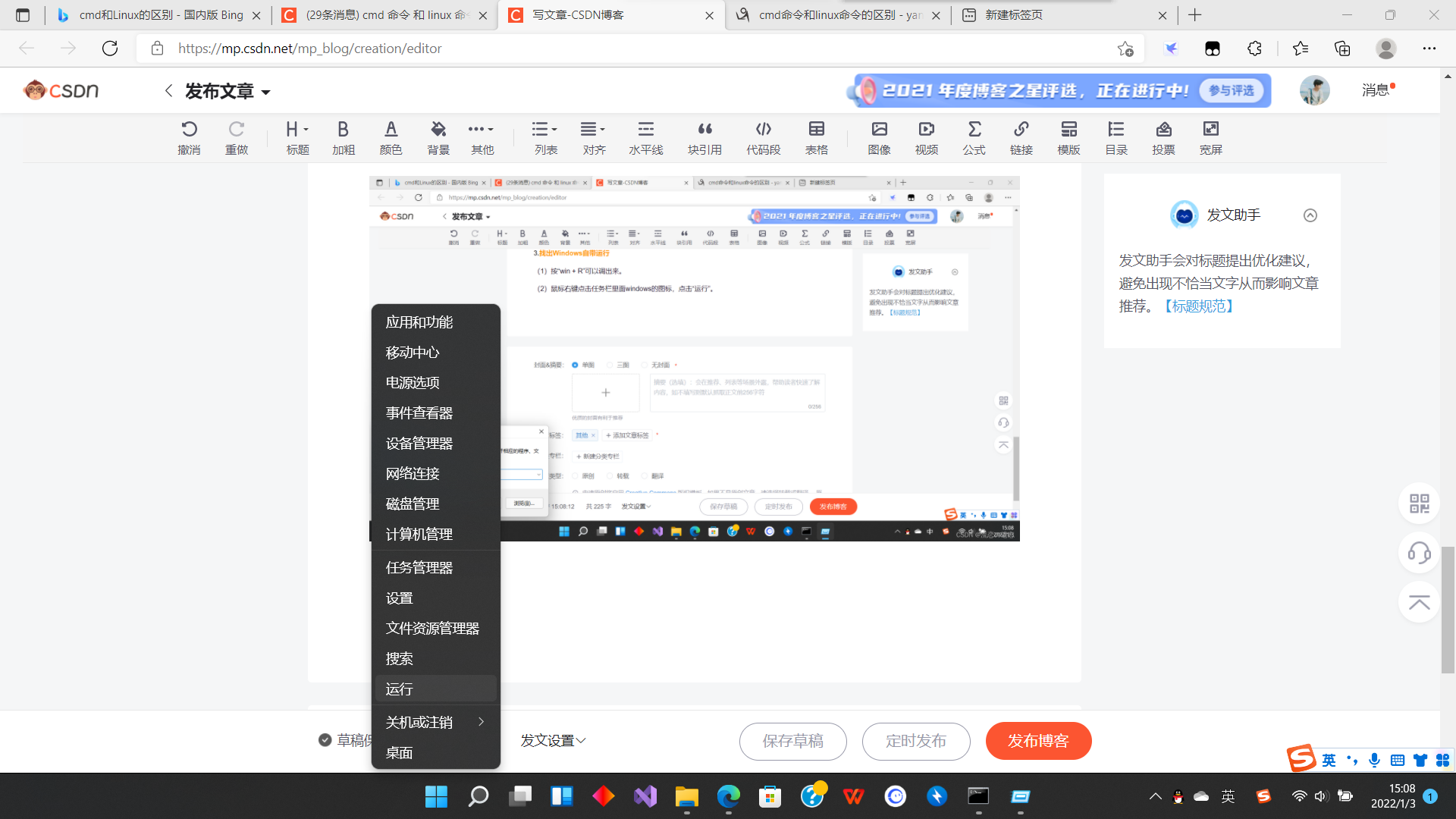Click the customer service headset icon
Screen dimensions: 1456x819
[x=1419, y=553]
